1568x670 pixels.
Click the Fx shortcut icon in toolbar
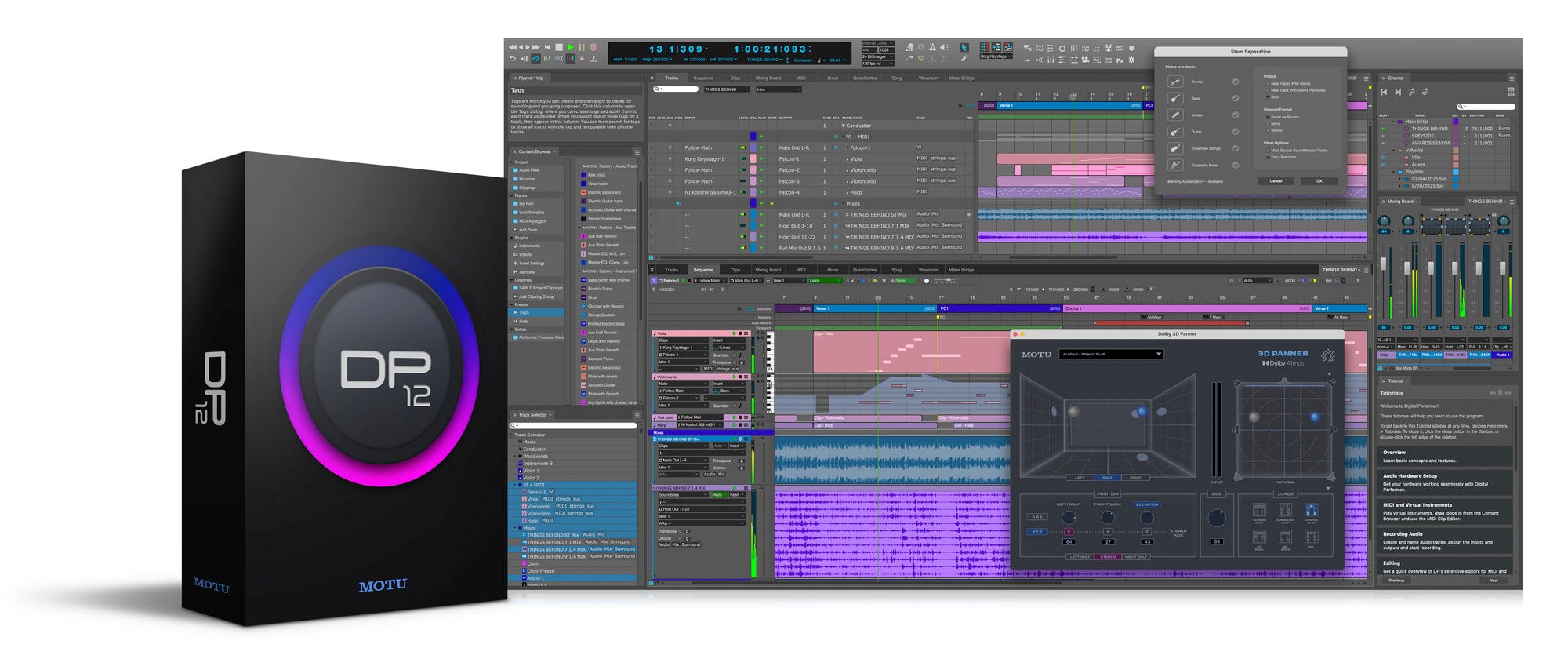pos(1120,60)
